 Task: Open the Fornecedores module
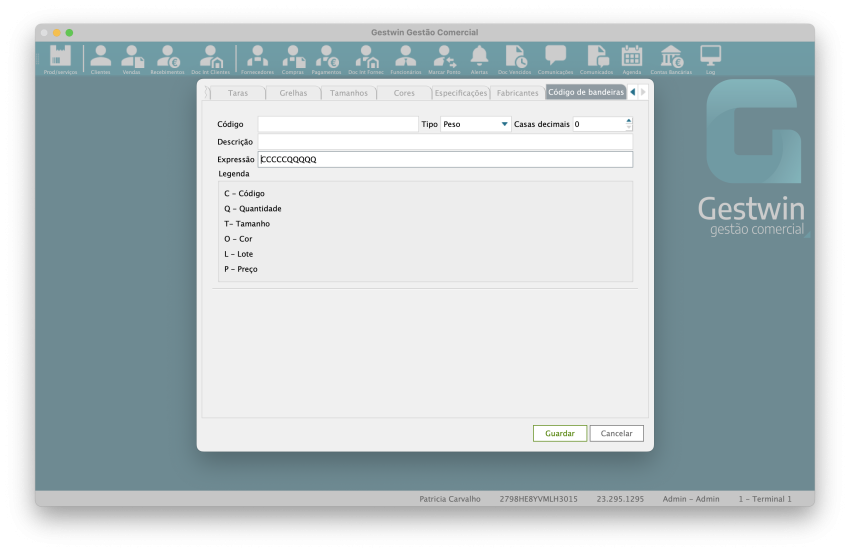tap(257, 58)
